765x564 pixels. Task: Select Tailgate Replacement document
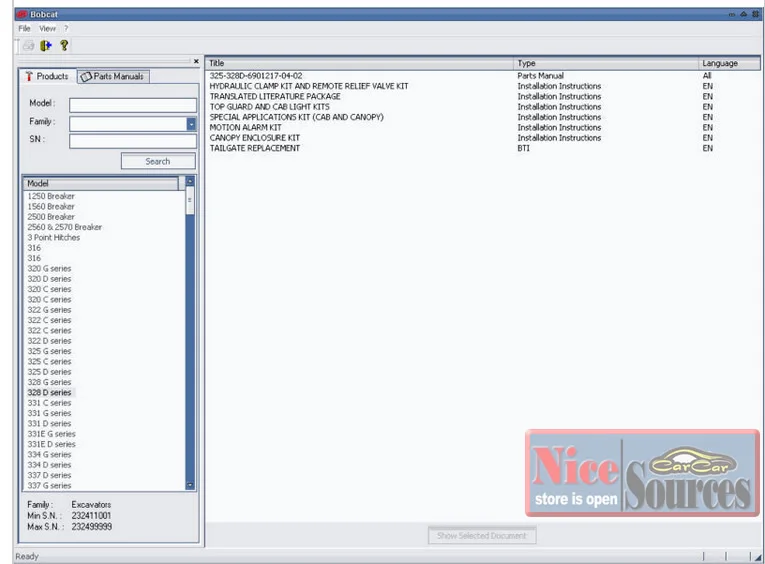(x=255, y=148)
